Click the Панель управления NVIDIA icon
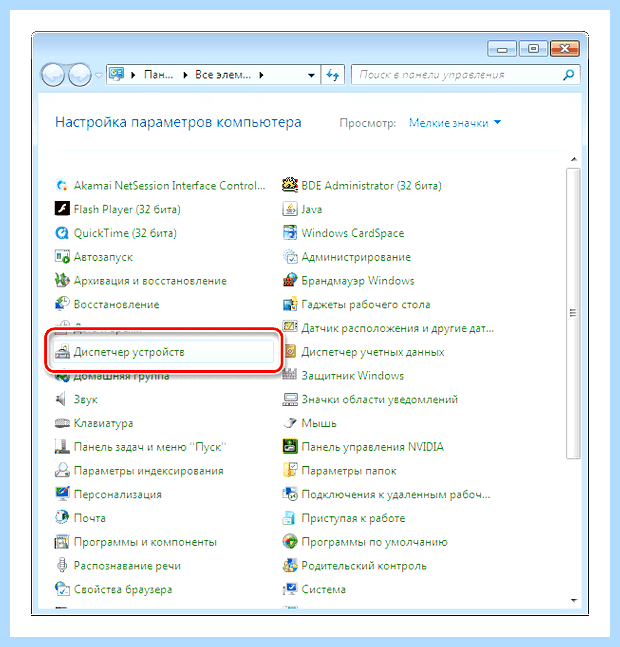Viewport: 620px width, 647px height. coord(290,446)
